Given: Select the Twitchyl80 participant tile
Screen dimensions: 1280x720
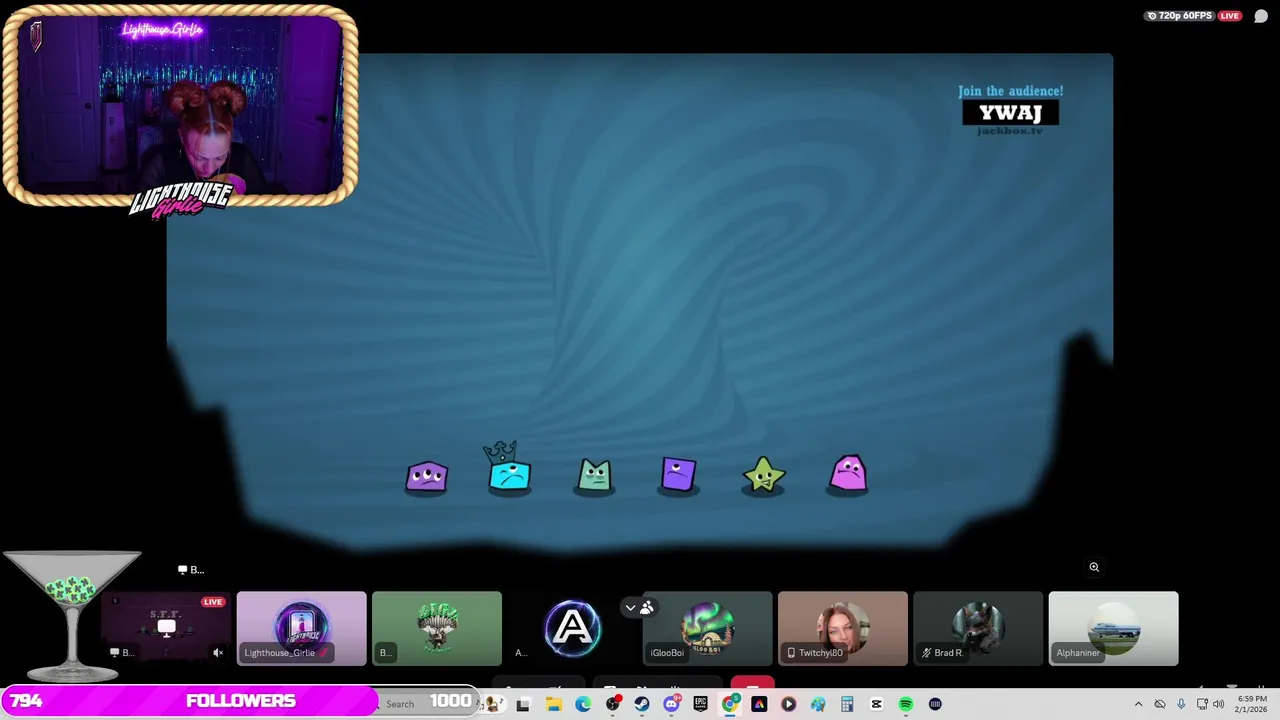Looking at the screenshot, I should 843,628.
